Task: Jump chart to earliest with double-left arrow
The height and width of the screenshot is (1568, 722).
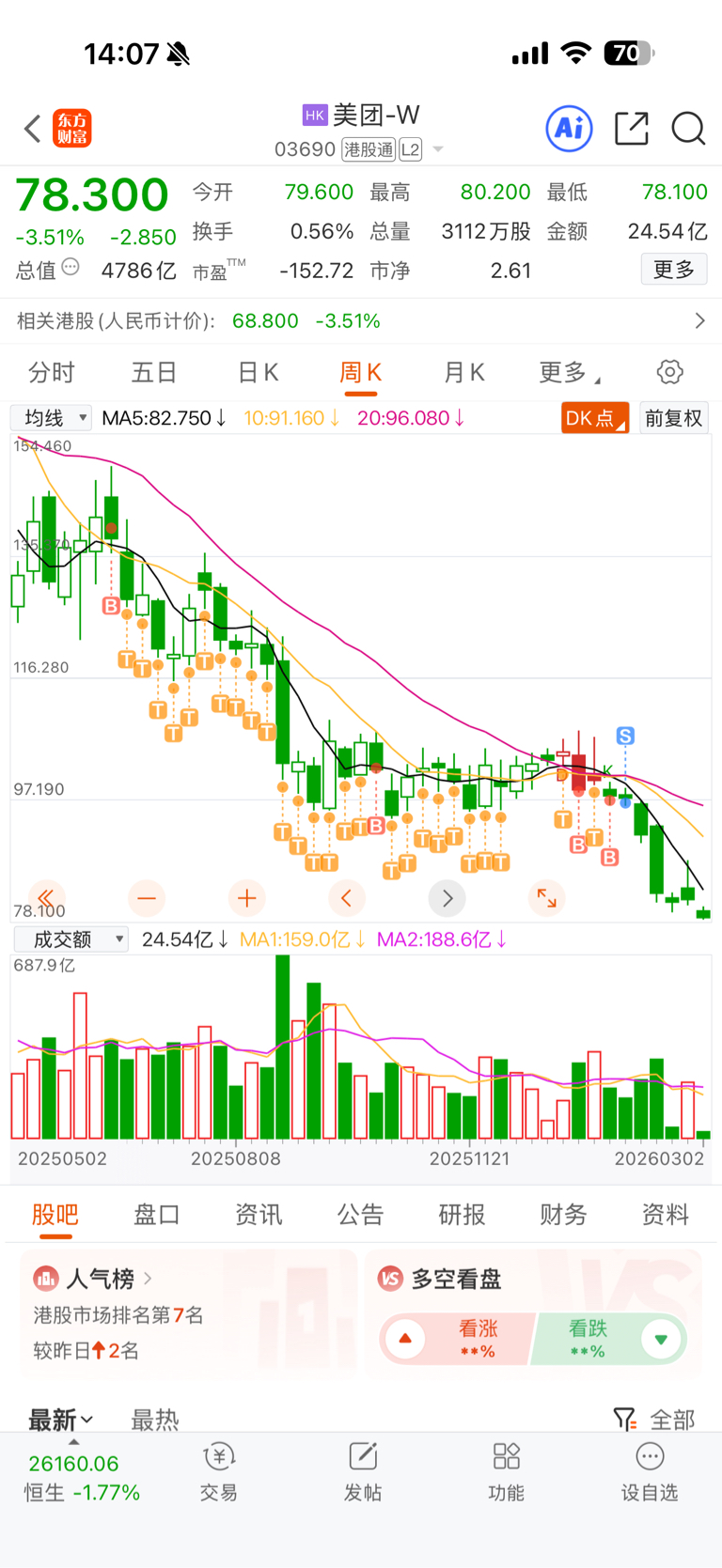Action: pos(46,898)
